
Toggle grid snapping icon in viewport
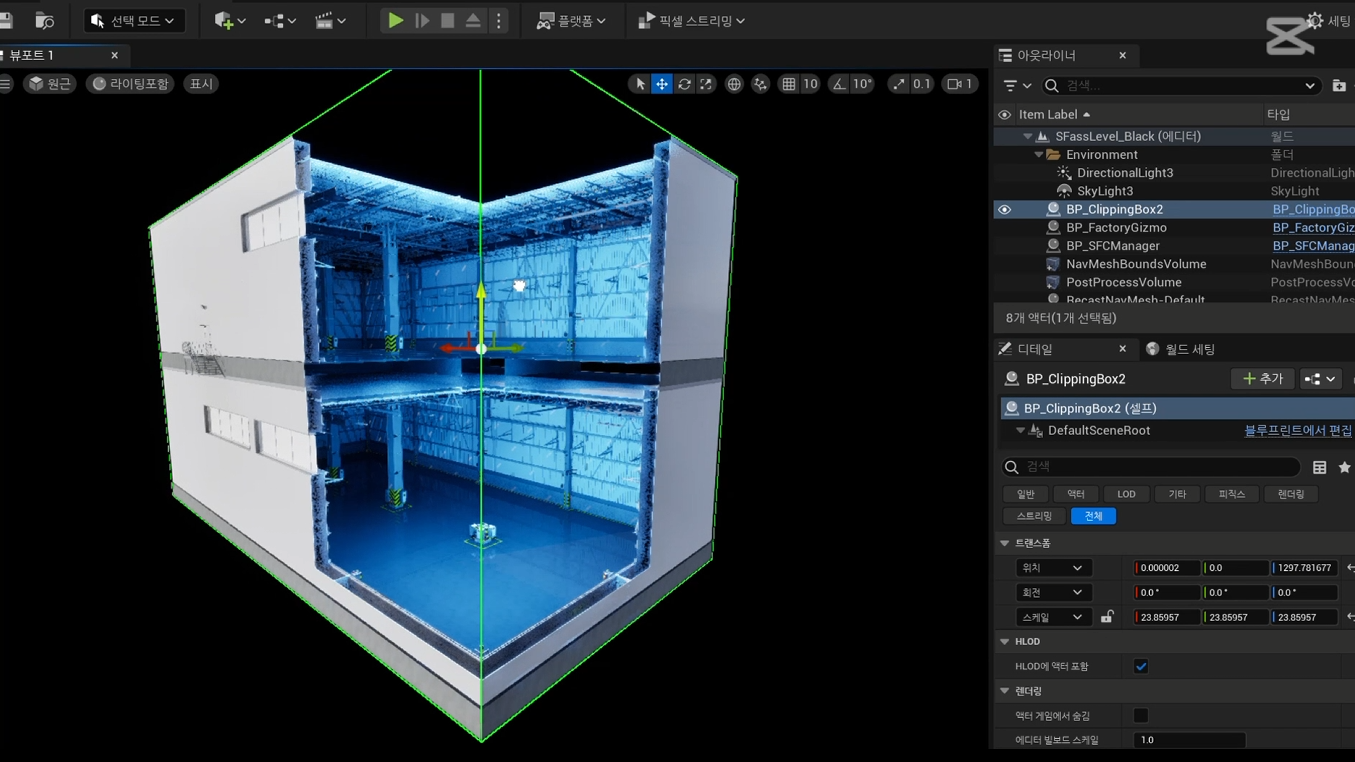pos(789,84)
